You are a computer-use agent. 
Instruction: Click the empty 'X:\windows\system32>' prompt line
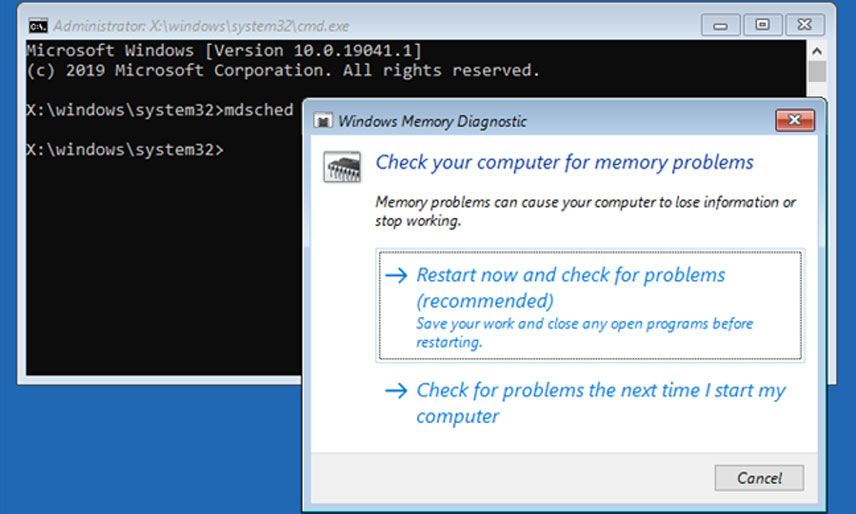tap(125, 150)
